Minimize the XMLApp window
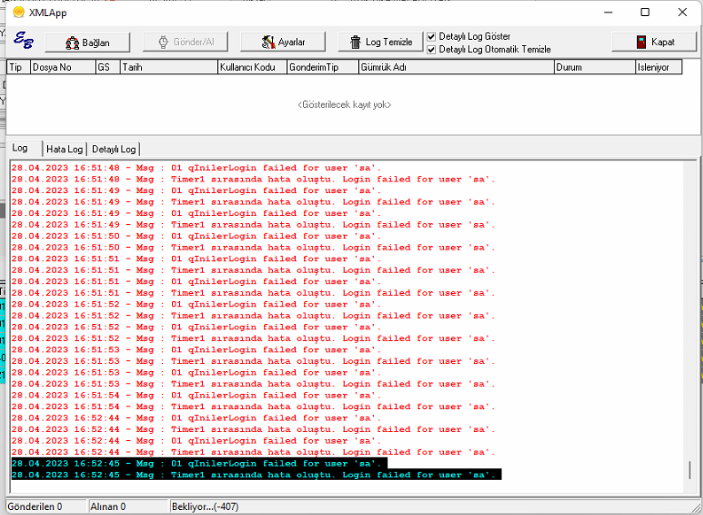 pyautogui.click(x=608, y=12)
